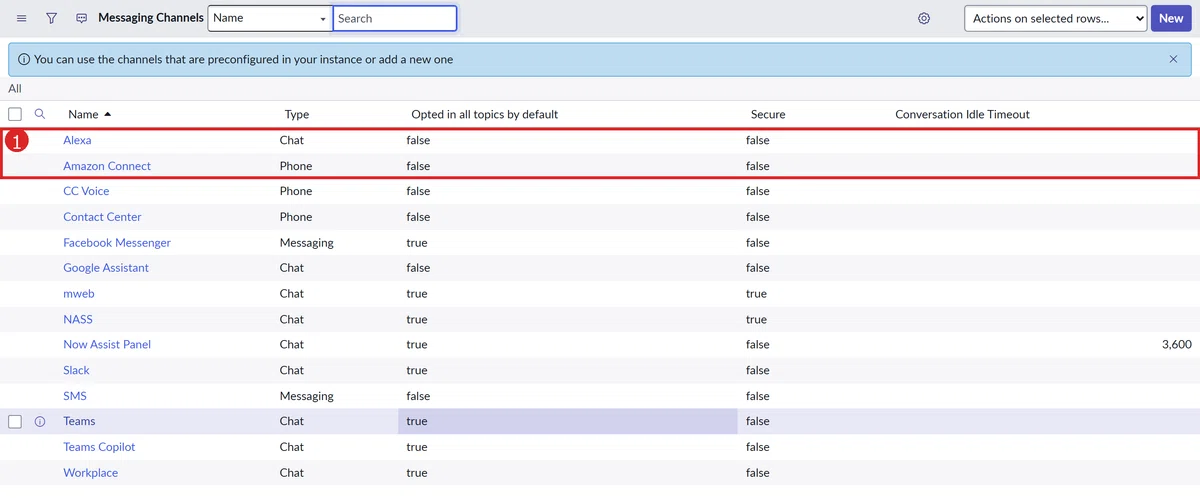Open the SMS channel record

click(x=75, y=396)
